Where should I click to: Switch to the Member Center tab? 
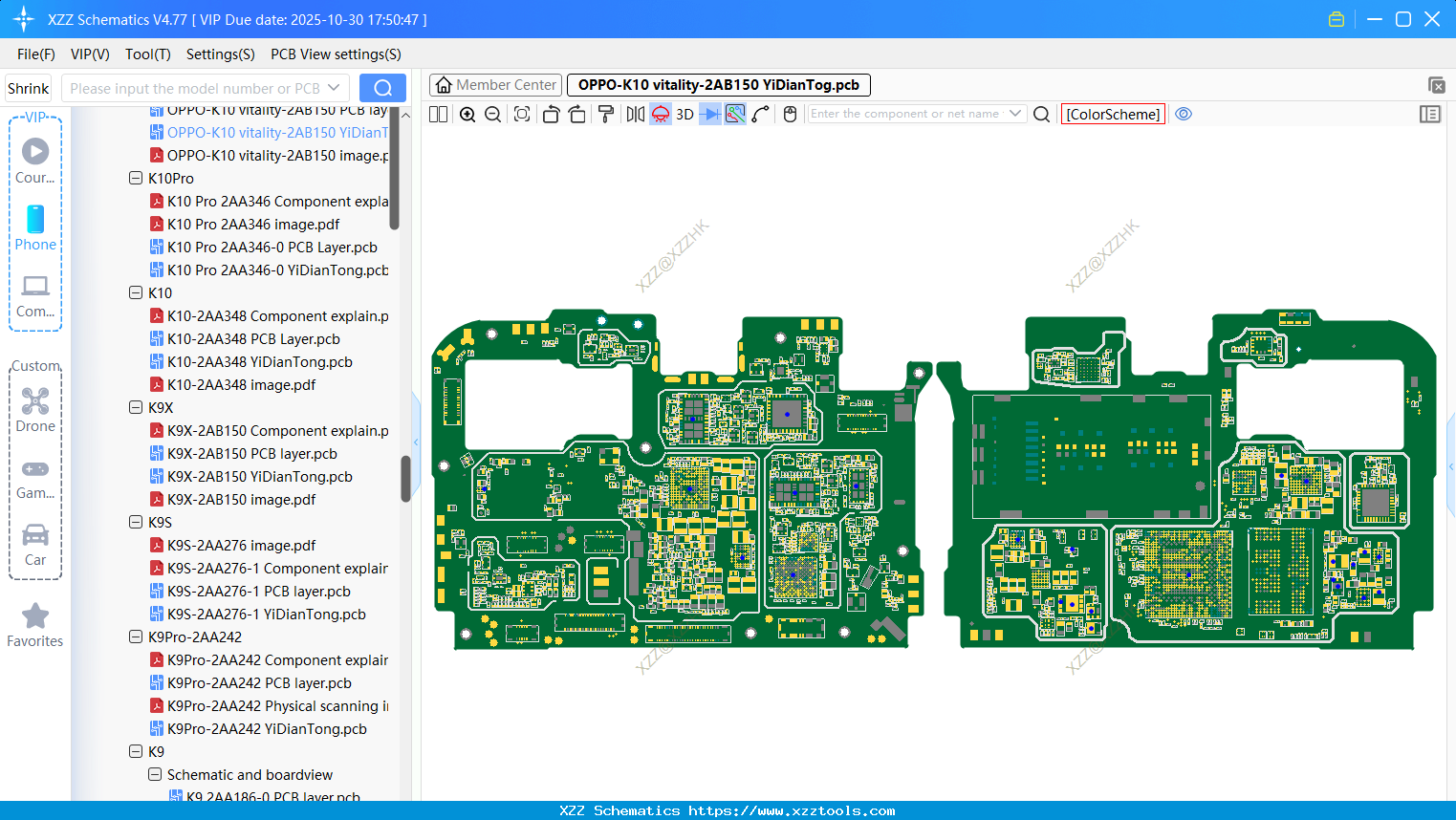(496, 85)
